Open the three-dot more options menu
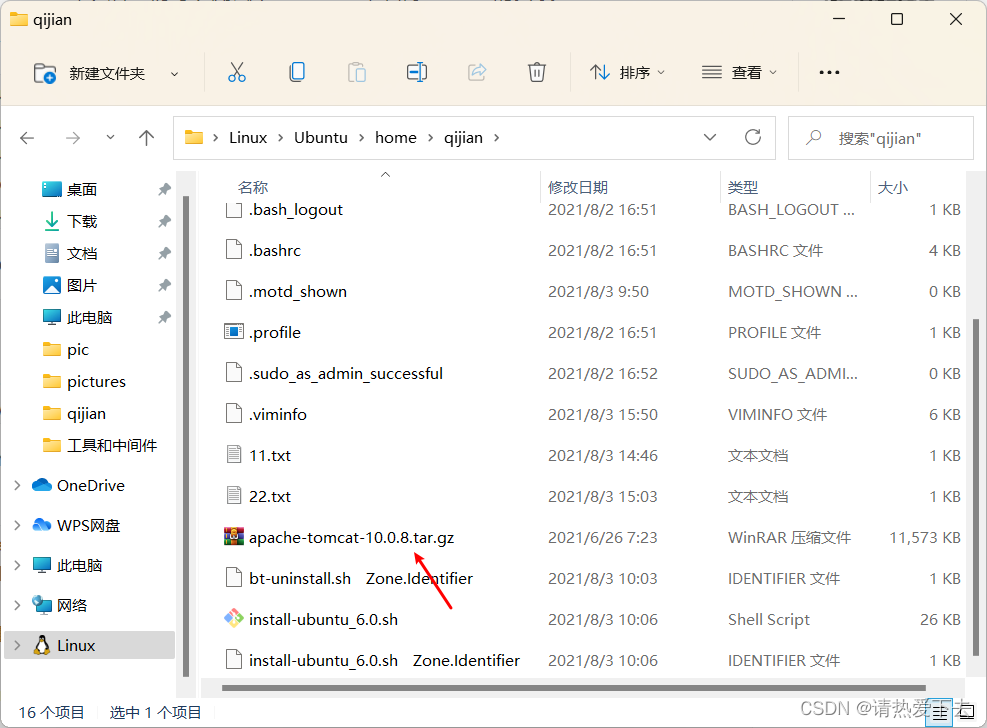Screen dimensions: 987x728 click(x=829, y=72)
